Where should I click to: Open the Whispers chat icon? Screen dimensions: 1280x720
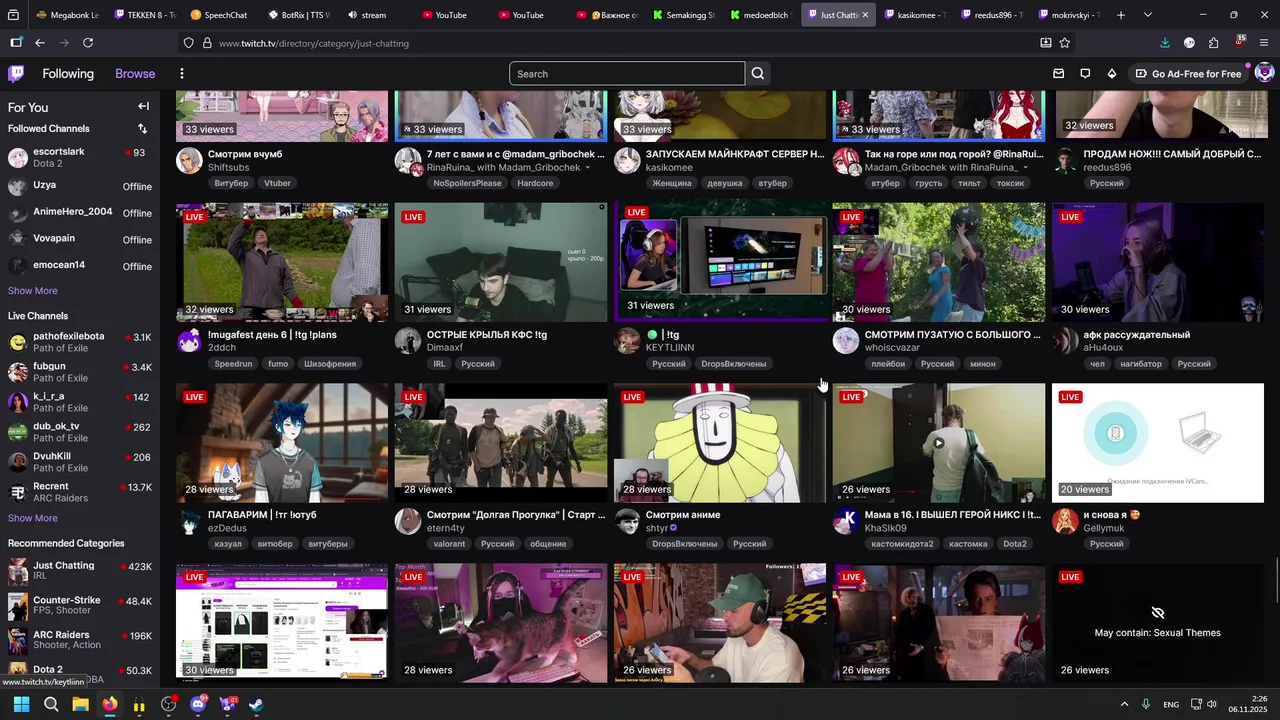coord(1085,73)
